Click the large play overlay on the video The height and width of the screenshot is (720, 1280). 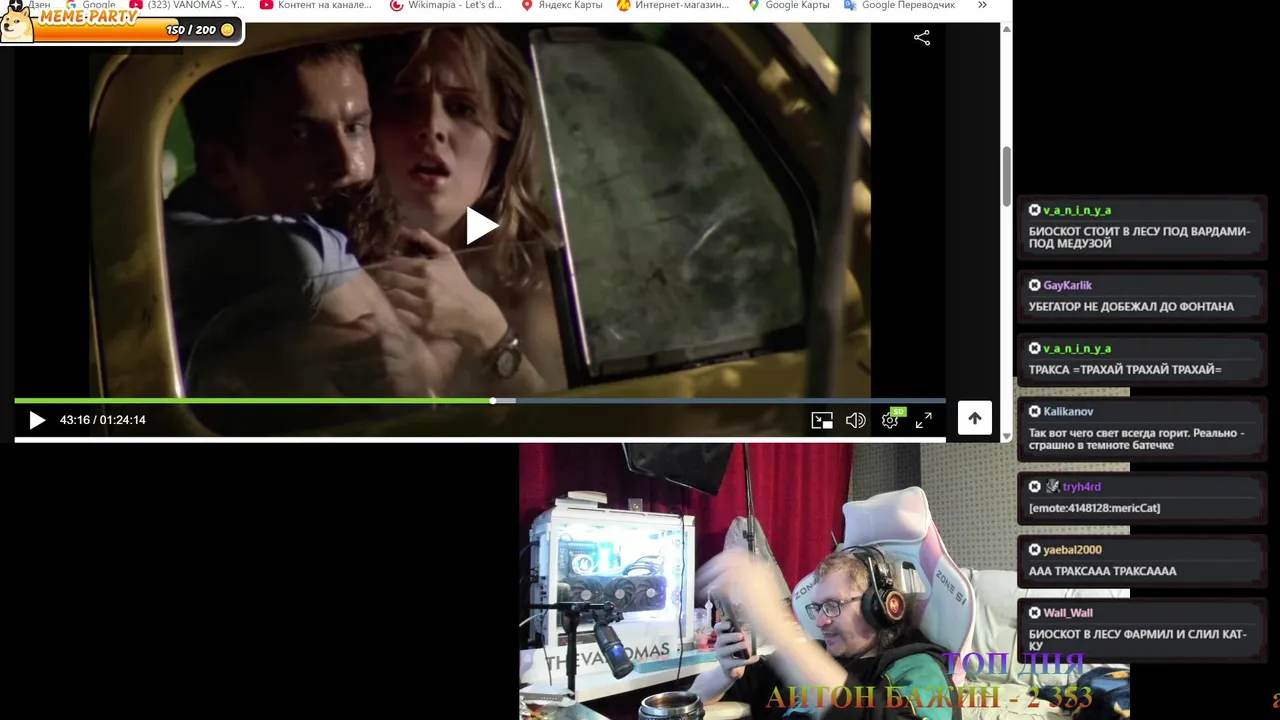pyautogui.click(x=481, y=226)
